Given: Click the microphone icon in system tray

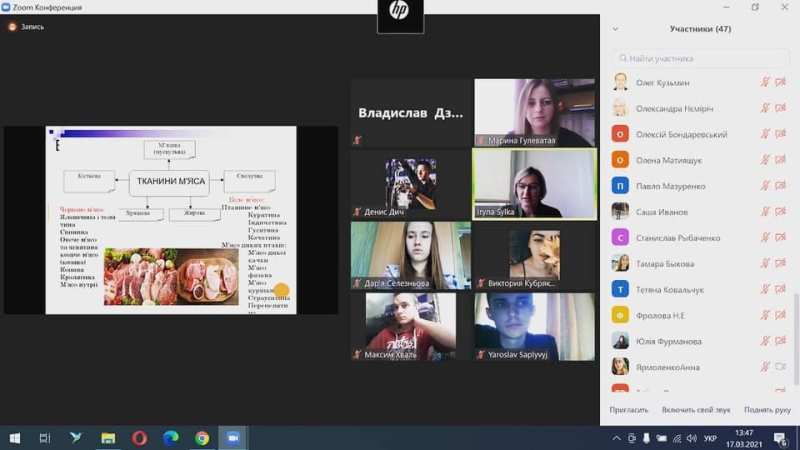Looking at the screenshot, I should tap(646, 438).
